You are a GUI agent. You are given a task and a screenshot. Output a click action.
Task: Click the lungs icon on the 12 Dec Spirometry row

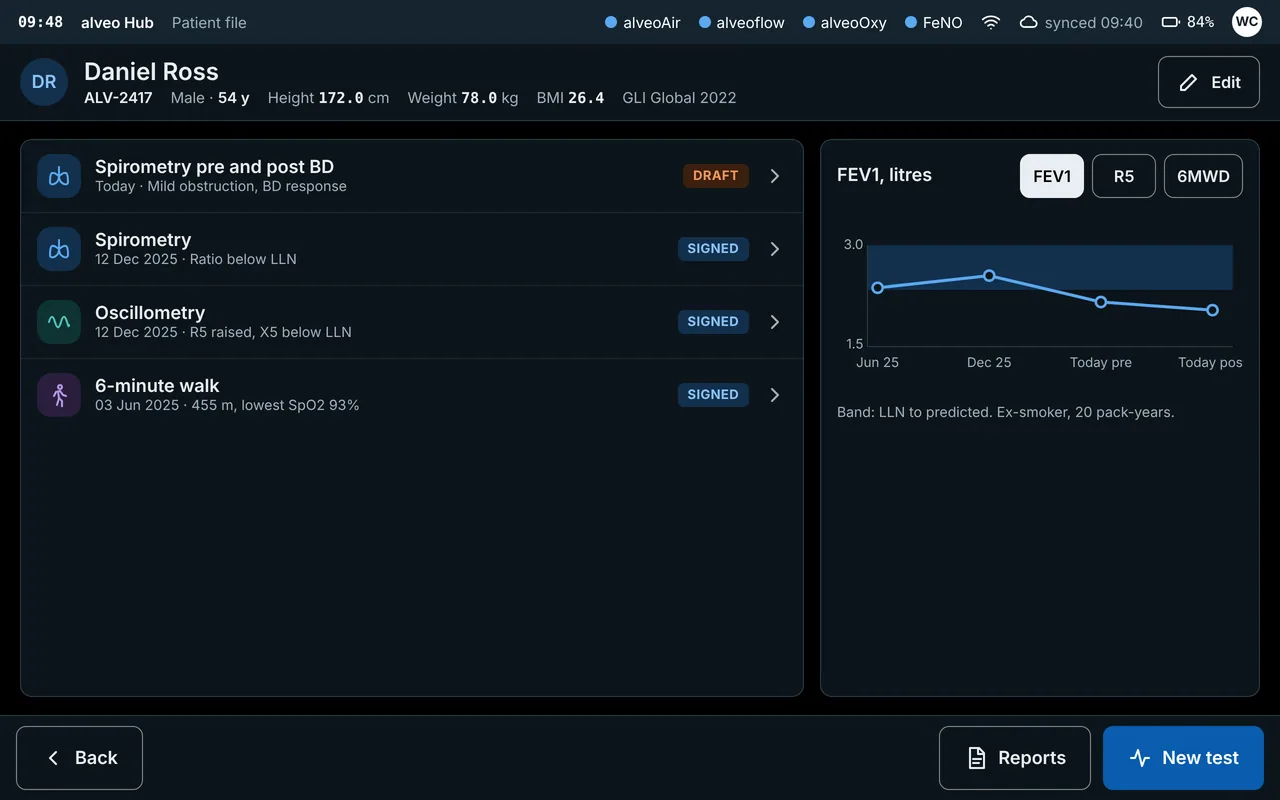coord(59,249)
